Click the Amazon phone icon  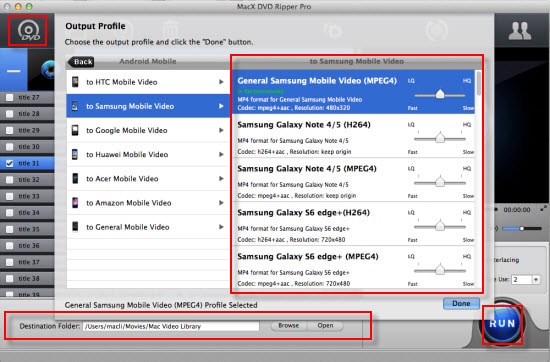tap(75, 203)
